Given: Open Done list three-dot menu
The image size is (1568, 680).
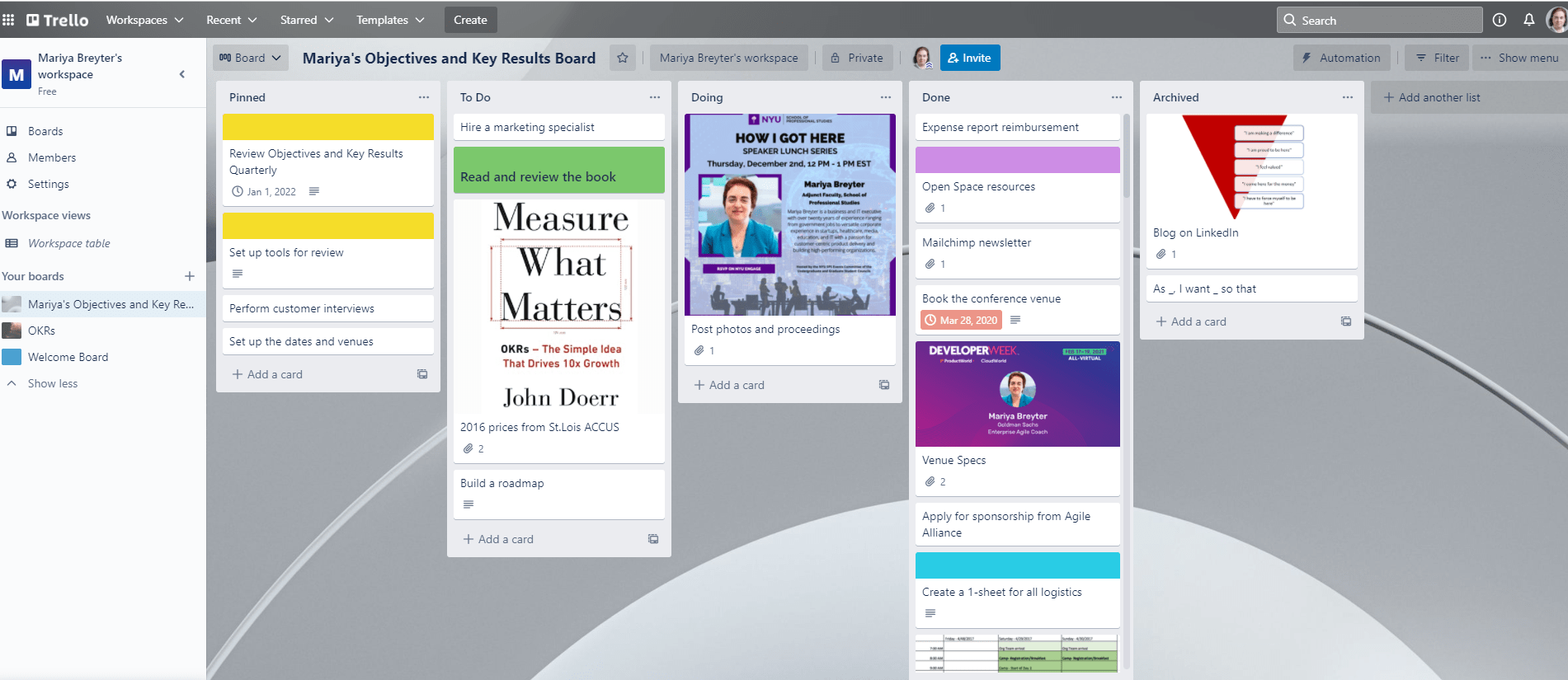Looking at the screenshot, I should pyautogui.click(x=1117, y=97).
